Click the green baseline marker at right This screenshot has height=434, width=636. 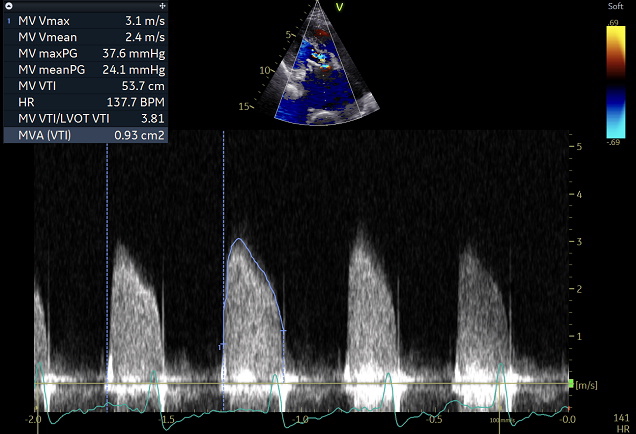click(x=570, y=384)
